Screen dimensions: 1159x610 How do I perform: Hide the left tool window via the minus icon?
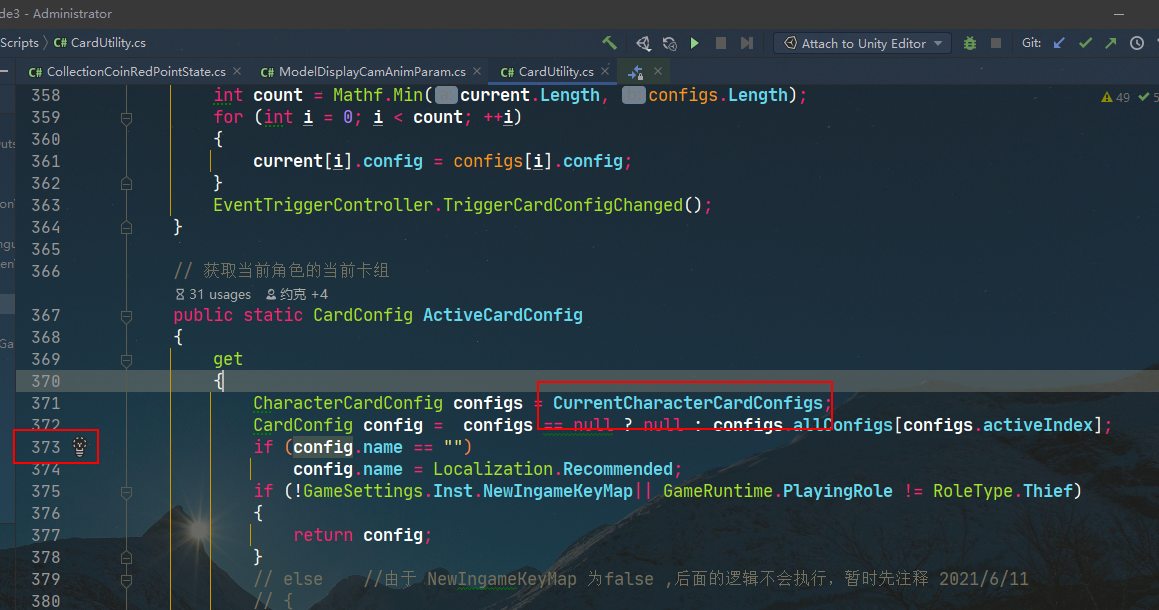point(4,72)
